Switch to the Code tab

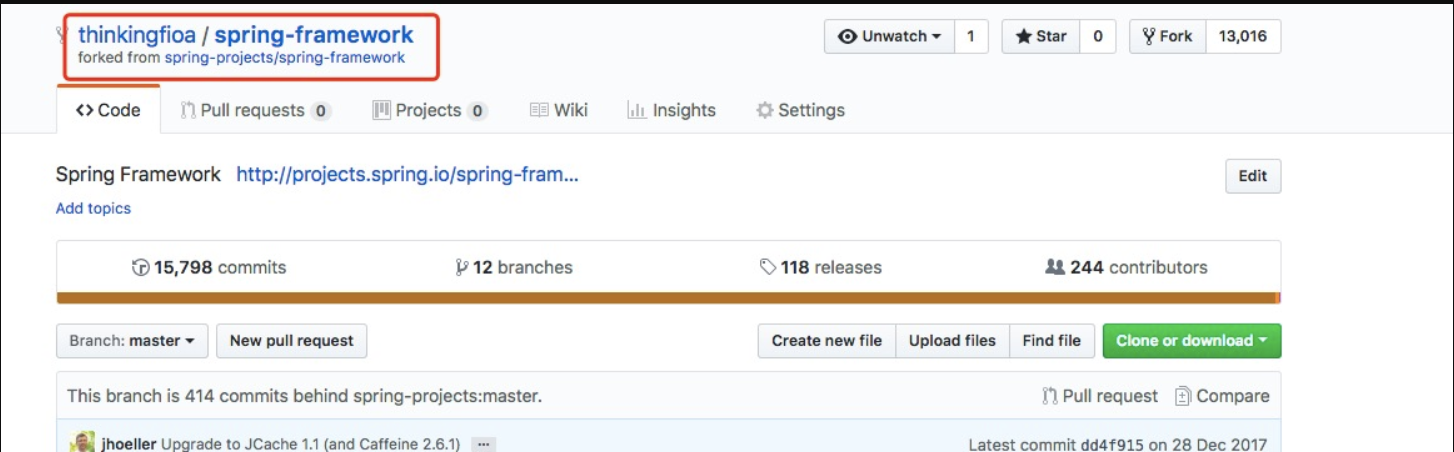pyautogui.click(x=108, y=110)
